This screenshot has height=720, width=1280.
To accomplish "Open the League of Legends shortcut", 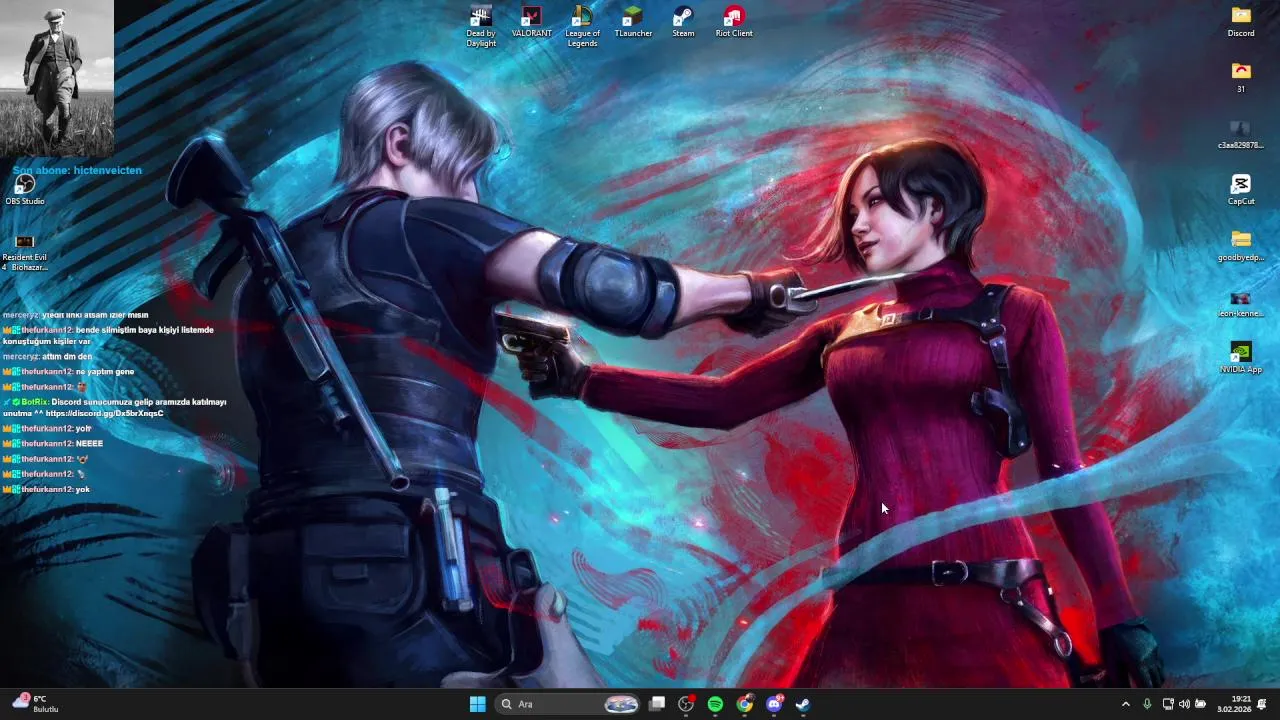I will click(582, 27).
